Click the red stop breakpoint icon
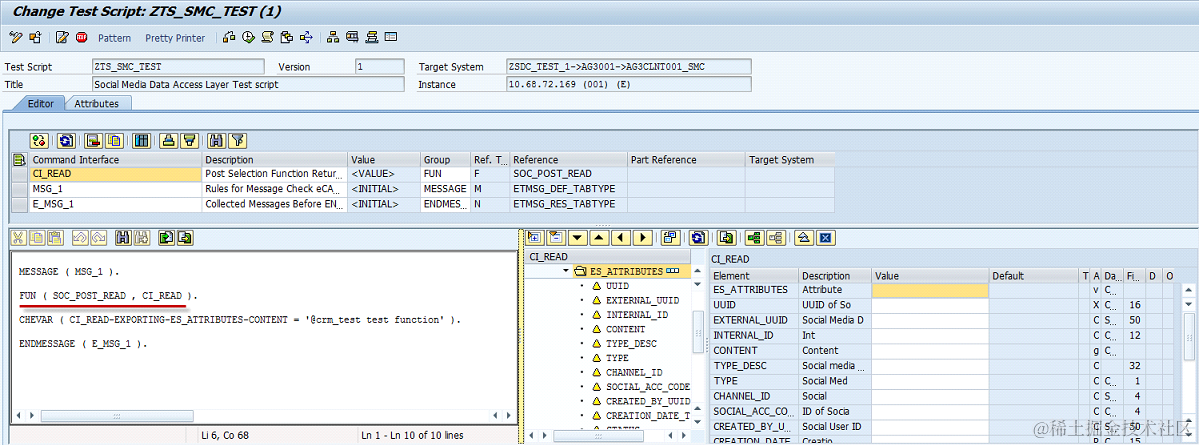Screen dimensions: 1199x445 click(81, 37)
